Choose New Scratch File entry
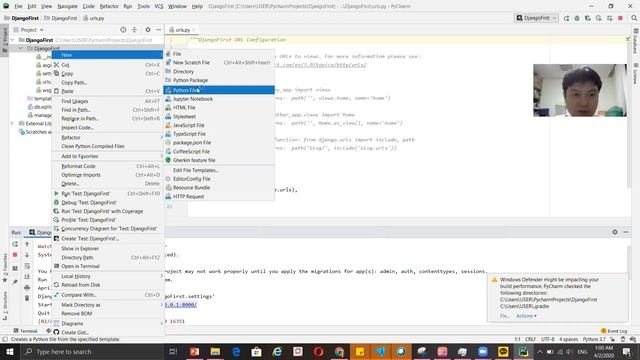 click(x=219, y=62)
